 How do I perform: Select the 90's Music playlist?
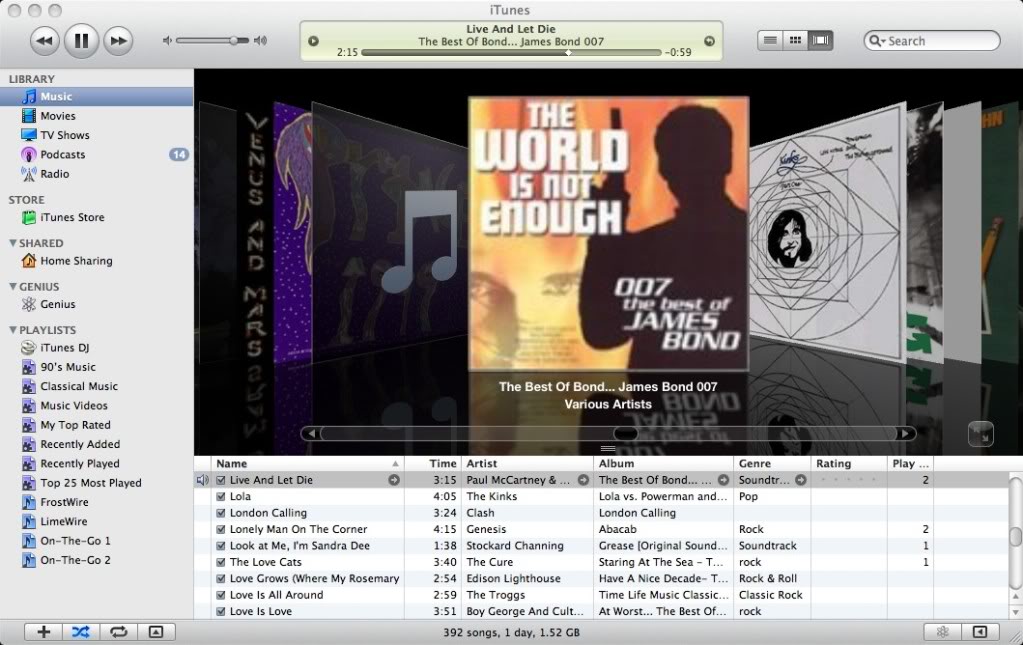(x=97, y=367)
